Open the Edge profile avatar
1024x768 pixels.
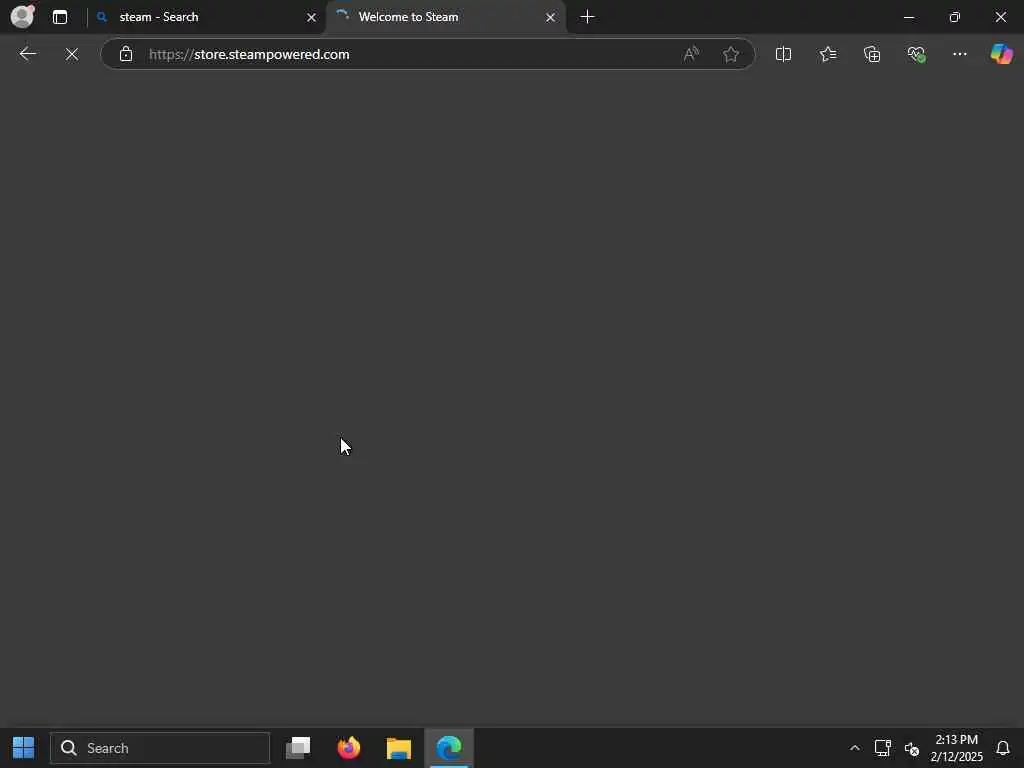pos(22,16)
